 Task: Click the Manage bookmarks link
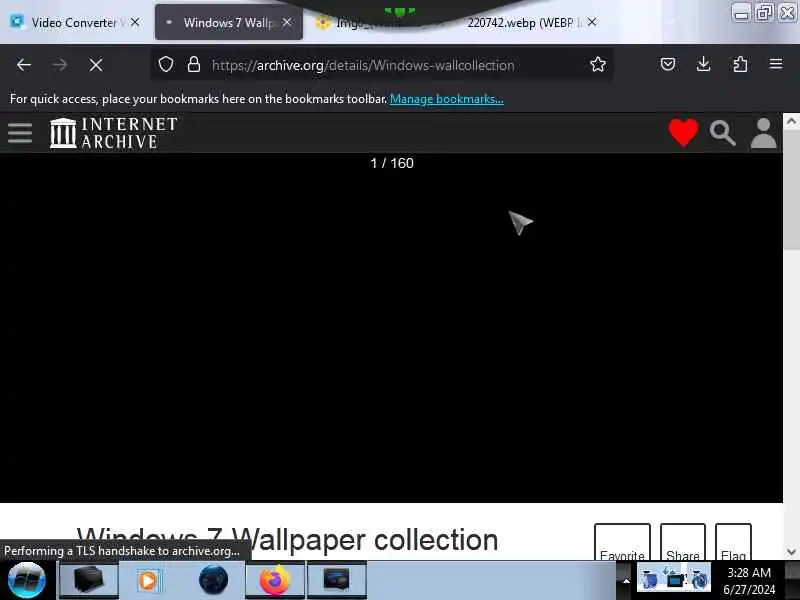click(447, 99)
